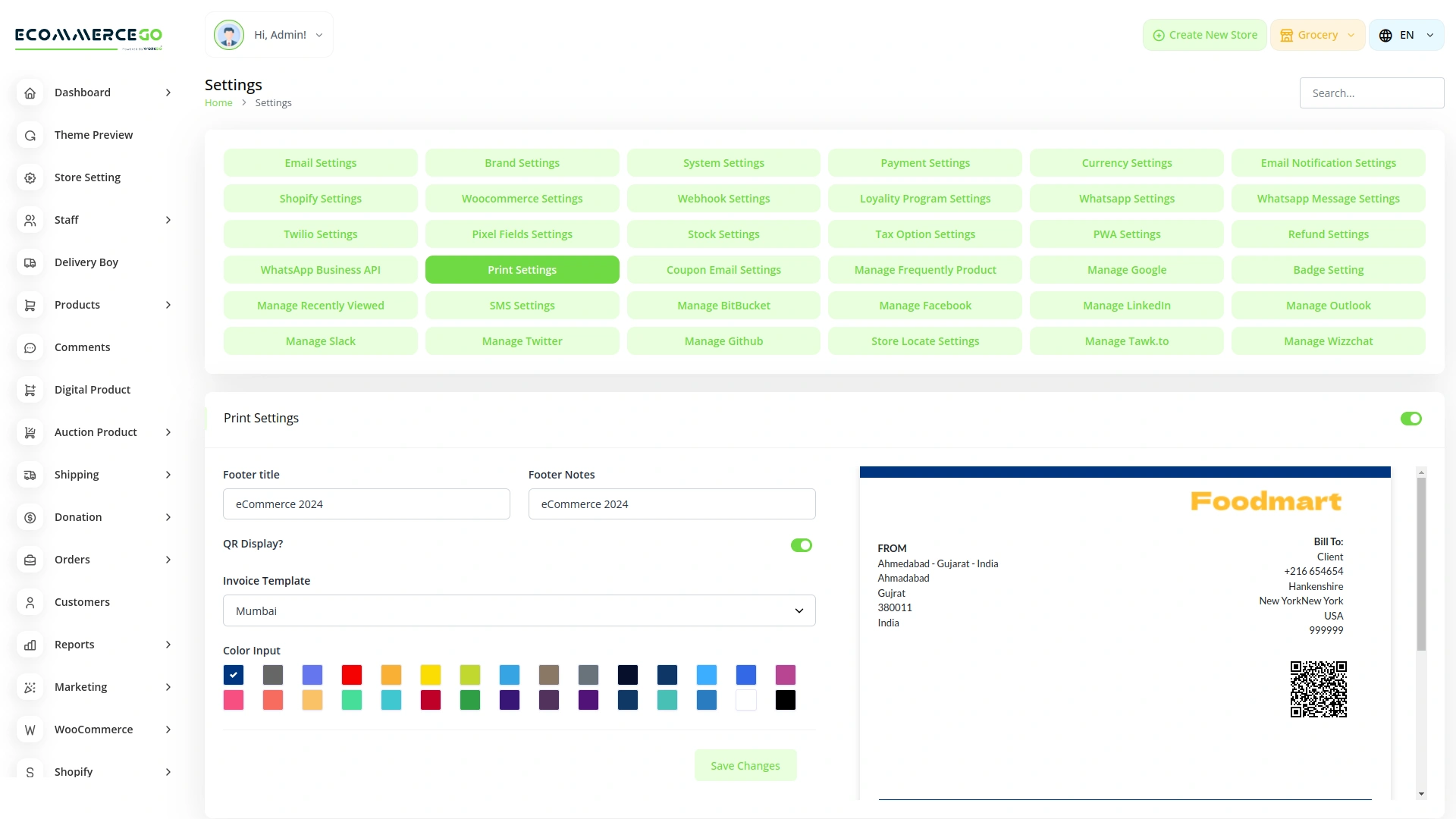Select the Digital Product sidebar icon
Image resolution: width=1456 pixels, height=819 pixels.
(30, 390)
